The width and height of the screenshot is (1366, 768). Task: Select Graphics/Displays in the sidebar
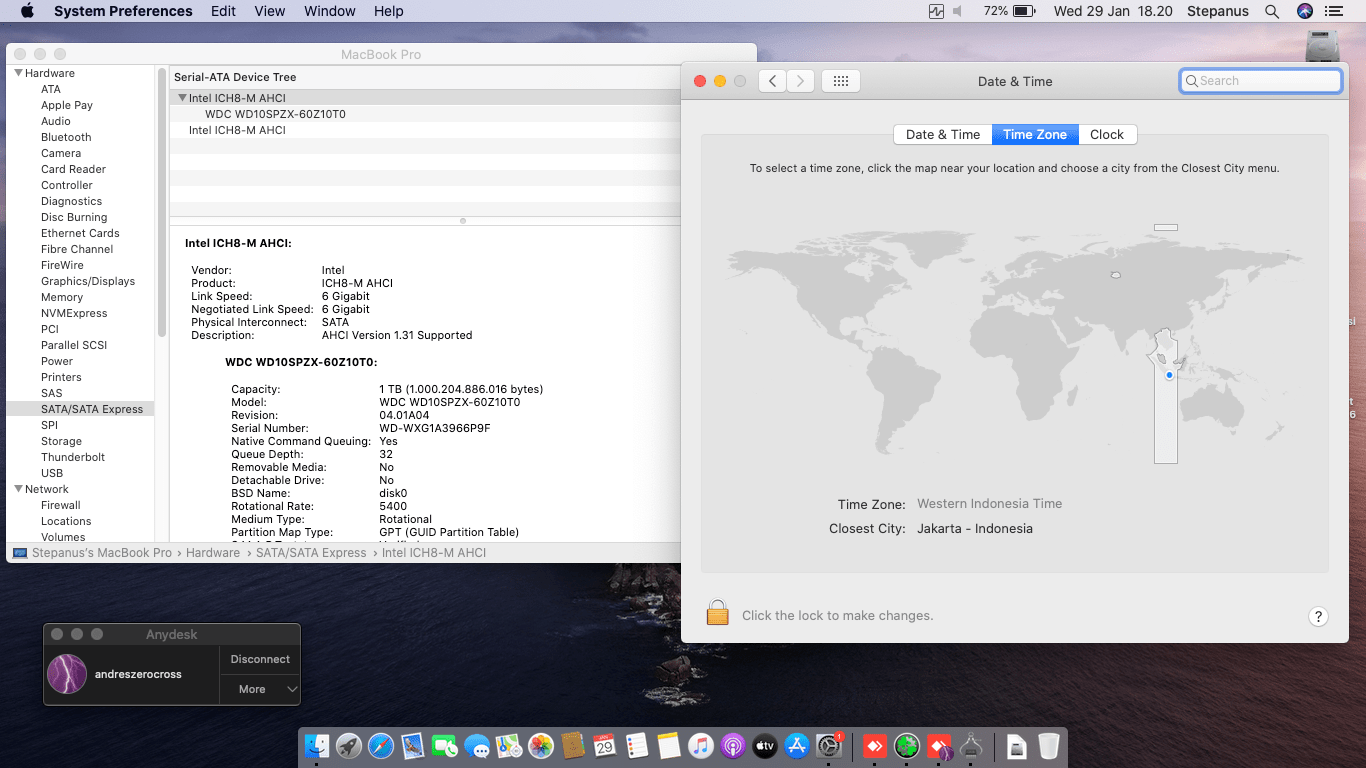[88, 281]
